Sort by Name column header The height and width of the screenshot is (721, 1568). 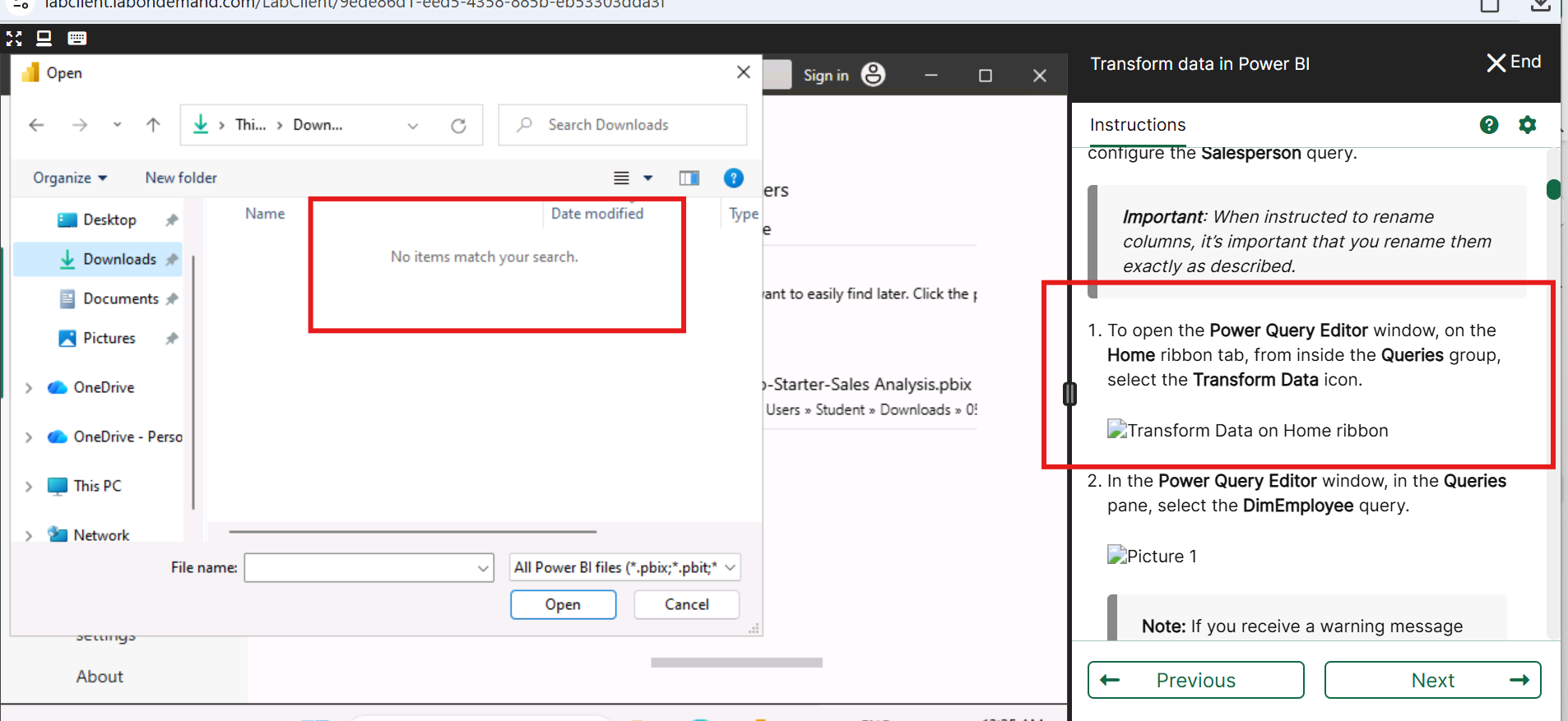265,214
